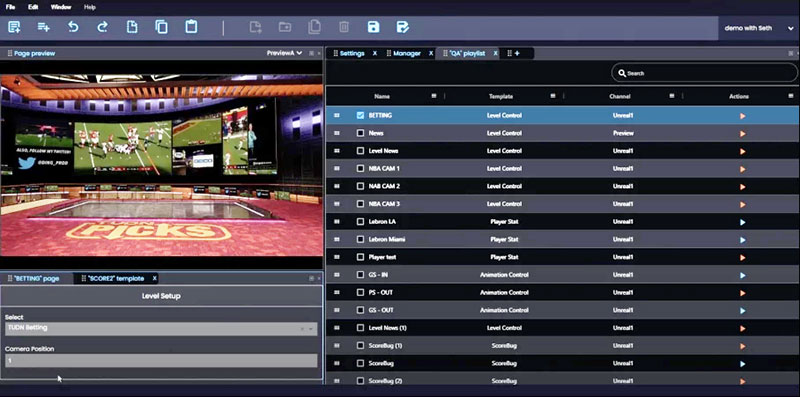
Task: Switch to the "BETTING" page tab
Action: tap(37, 278)
